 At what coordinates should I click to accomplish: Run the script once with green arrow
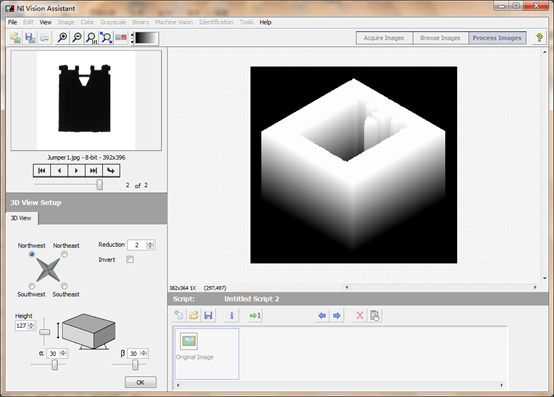point(255,315)
